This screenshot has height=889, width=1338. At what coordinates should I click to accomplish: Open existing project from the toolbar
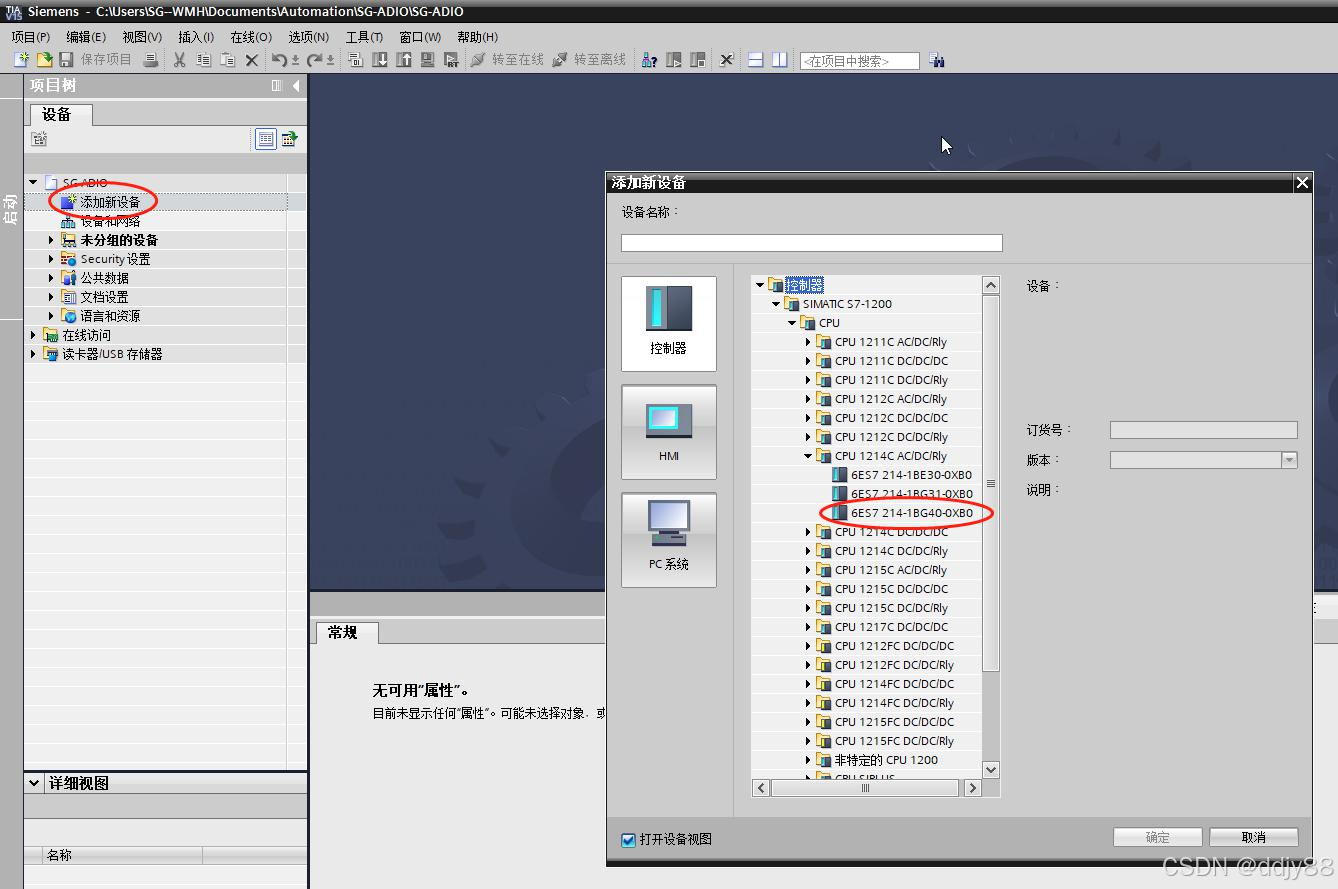tap(44, 60)
